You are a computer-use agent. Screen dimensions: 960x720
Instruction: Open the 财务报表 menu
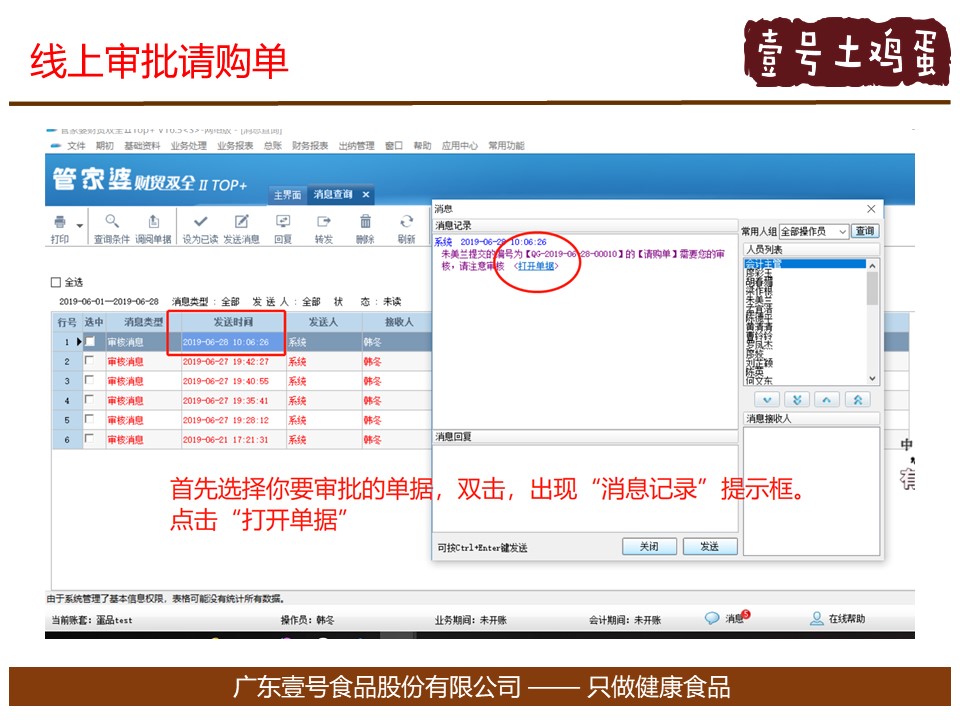(x=310, y=146)
